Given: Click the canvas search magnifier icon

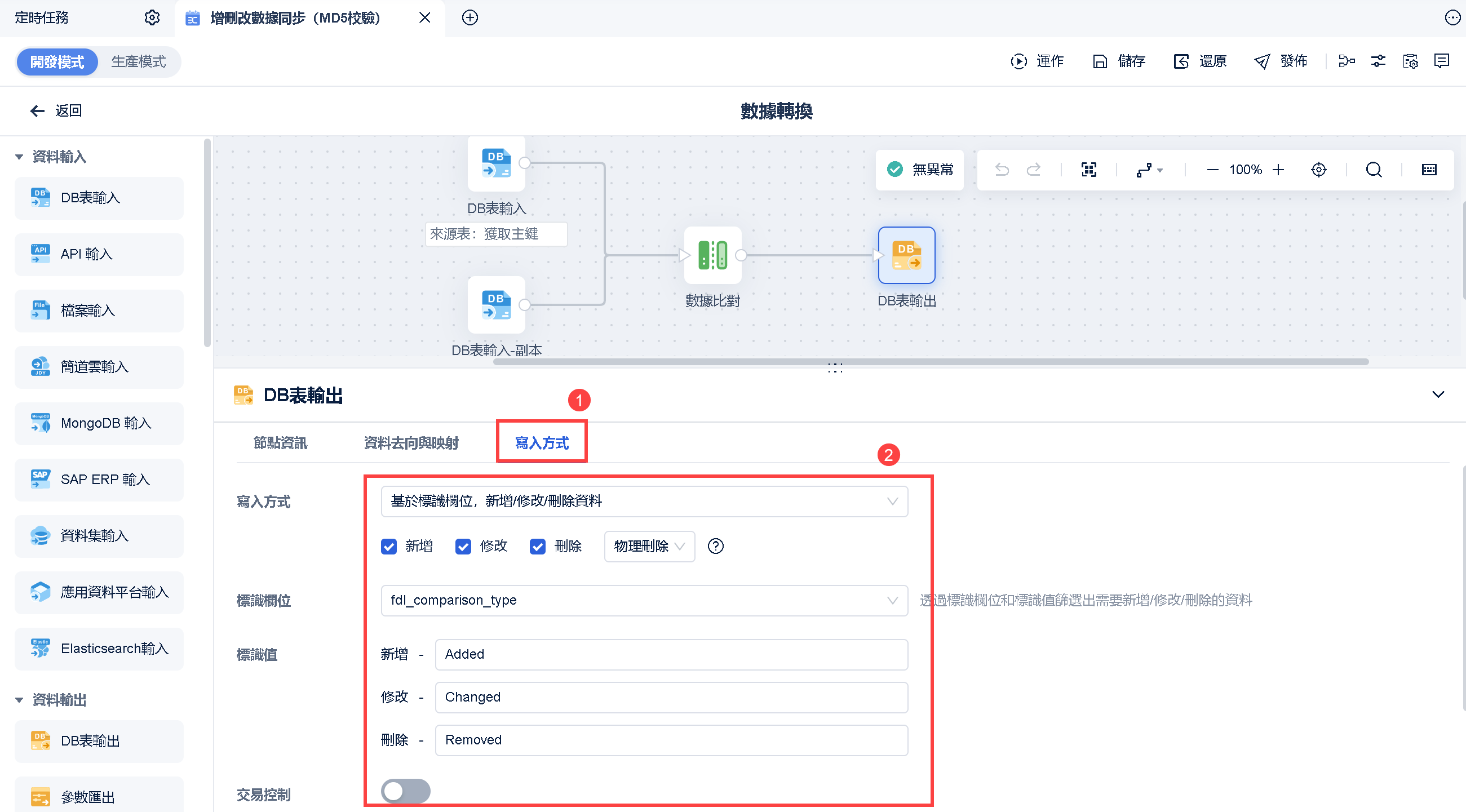Looking at the screenshot, I should 1373,170.
